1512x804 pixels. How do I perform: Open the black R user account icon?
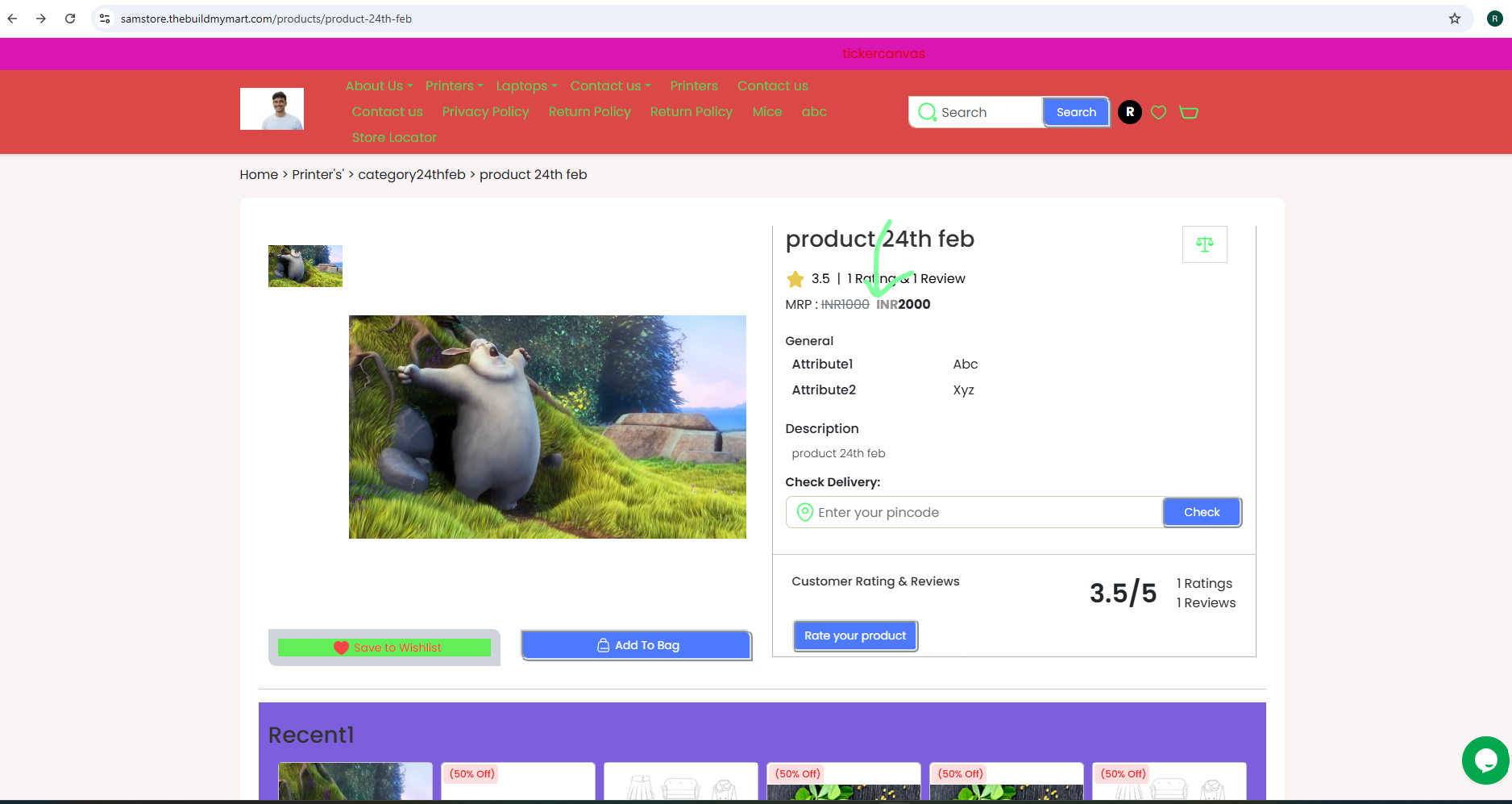(1130, 112)
